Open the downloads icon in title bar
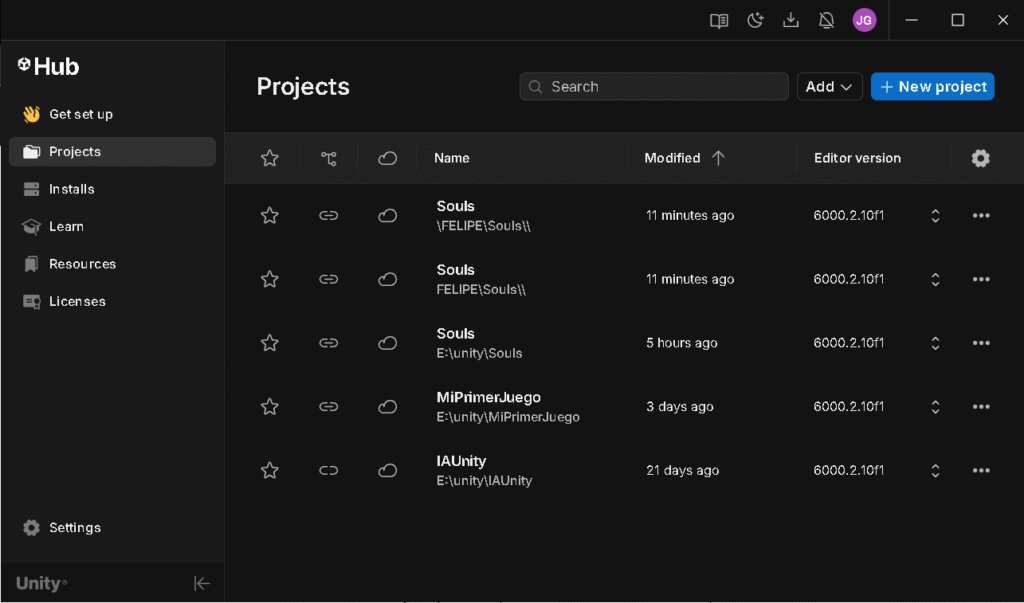This screenshot has height=603, width=1024. point(791,20)
